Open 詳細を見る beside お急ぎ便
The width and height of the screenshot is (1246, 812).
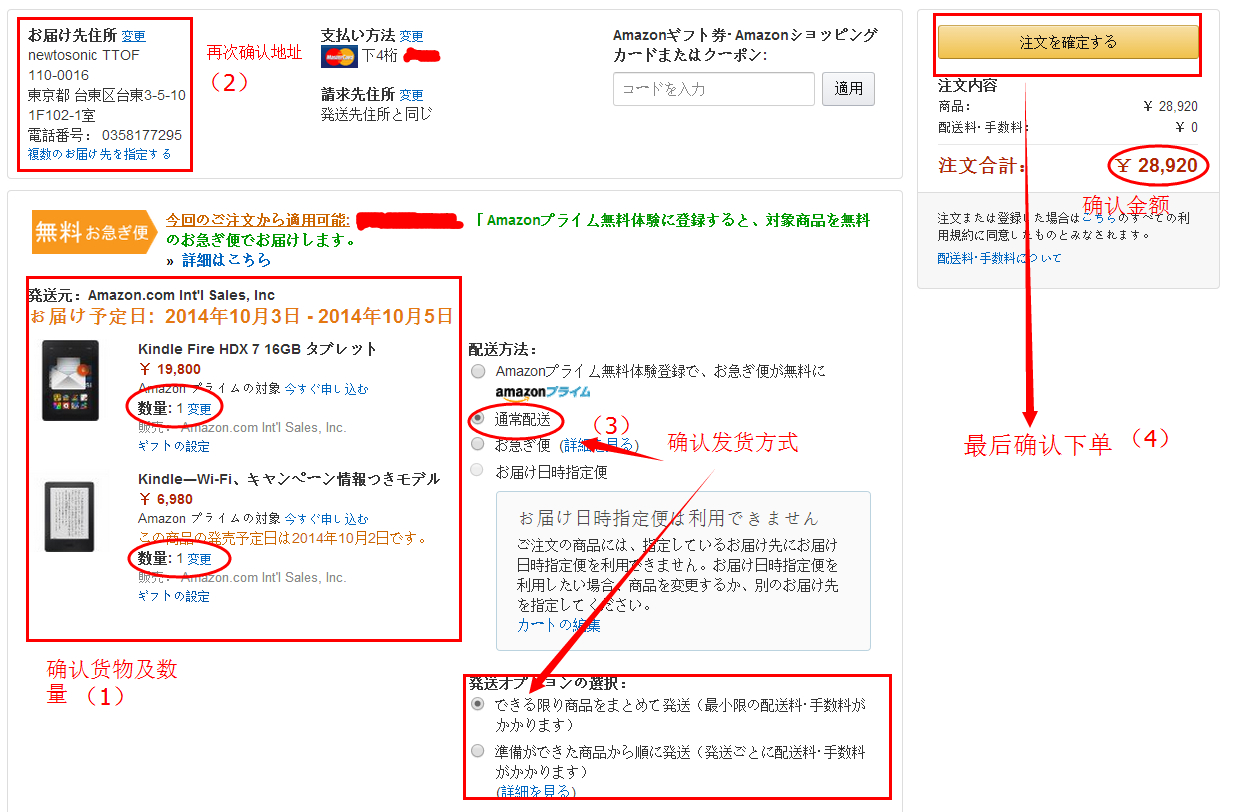[x=602, y=444]
